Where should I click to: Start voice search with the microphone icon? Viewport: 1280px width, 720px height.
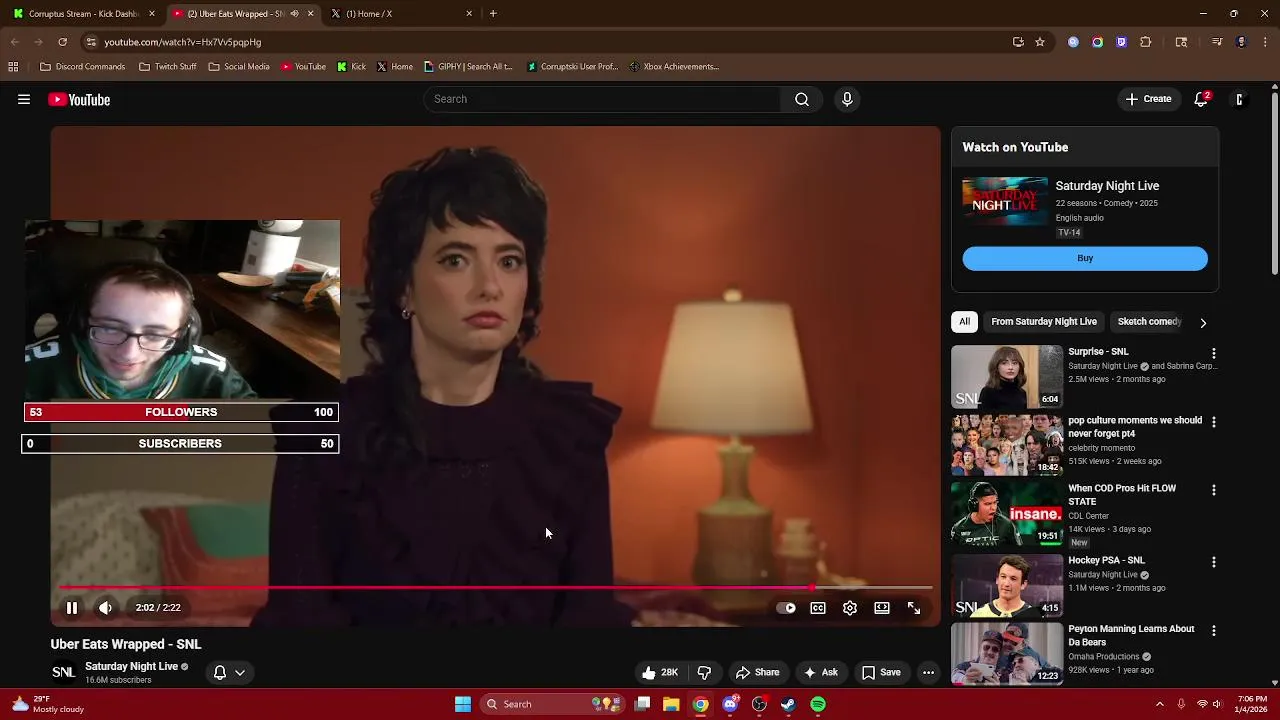pyautogui.click(x=847, y=99)
